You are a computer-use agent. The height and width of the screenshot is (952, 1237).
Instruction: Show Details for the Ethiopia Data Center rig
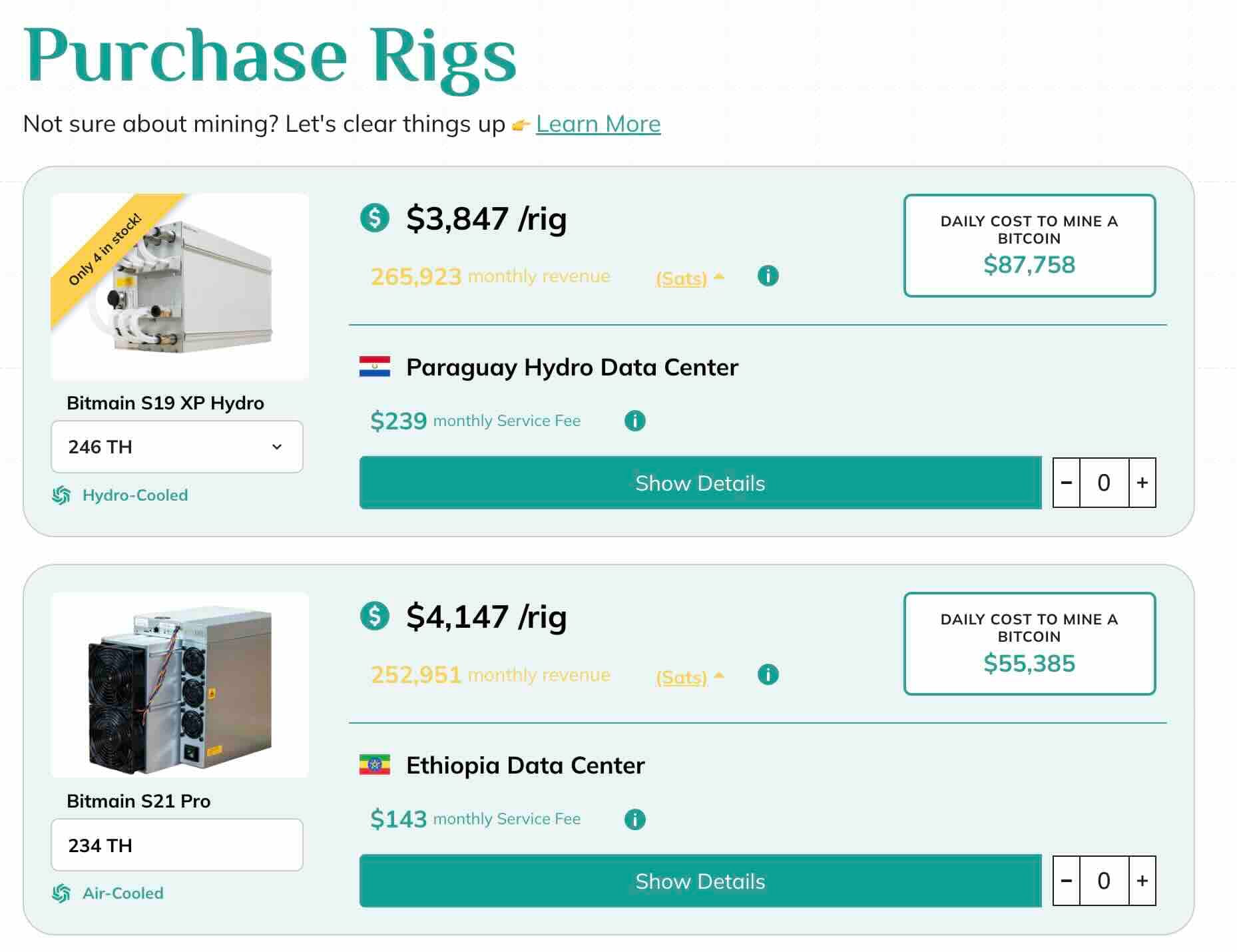[700, 881]
